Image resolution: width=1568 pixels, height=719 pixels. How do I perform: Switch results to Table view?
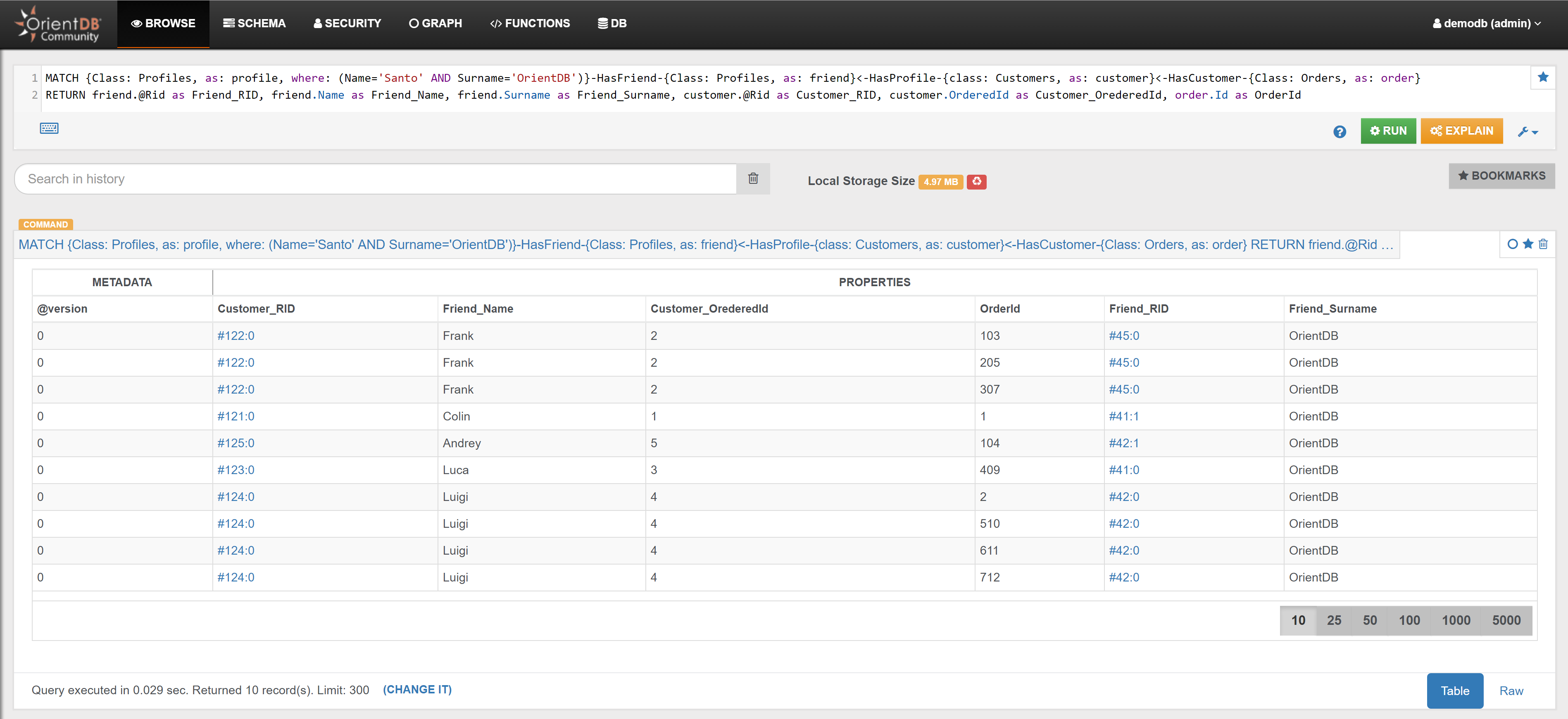point(1454,691)
